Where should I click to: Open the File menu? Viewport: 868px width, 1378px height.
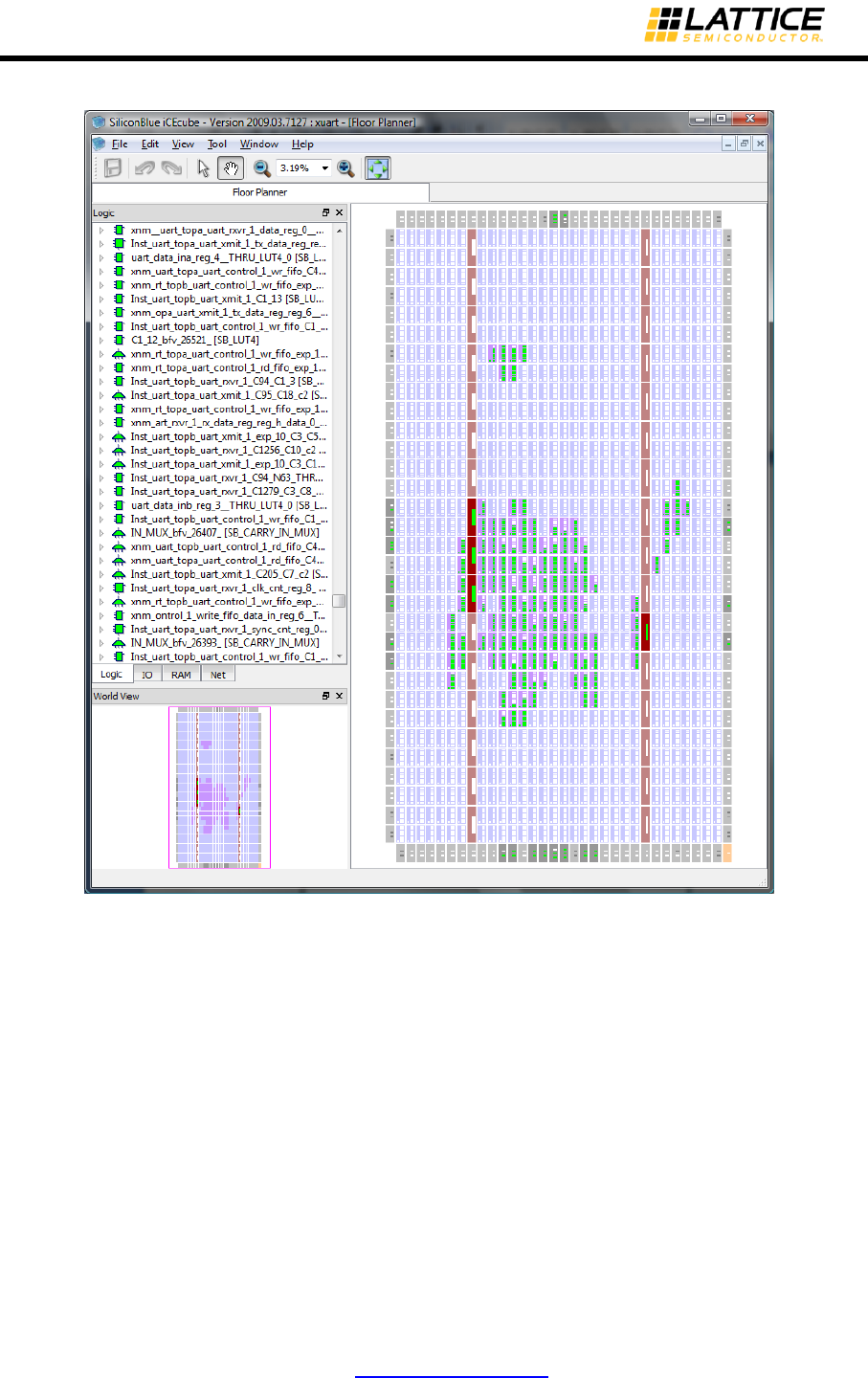coord(120,144)
